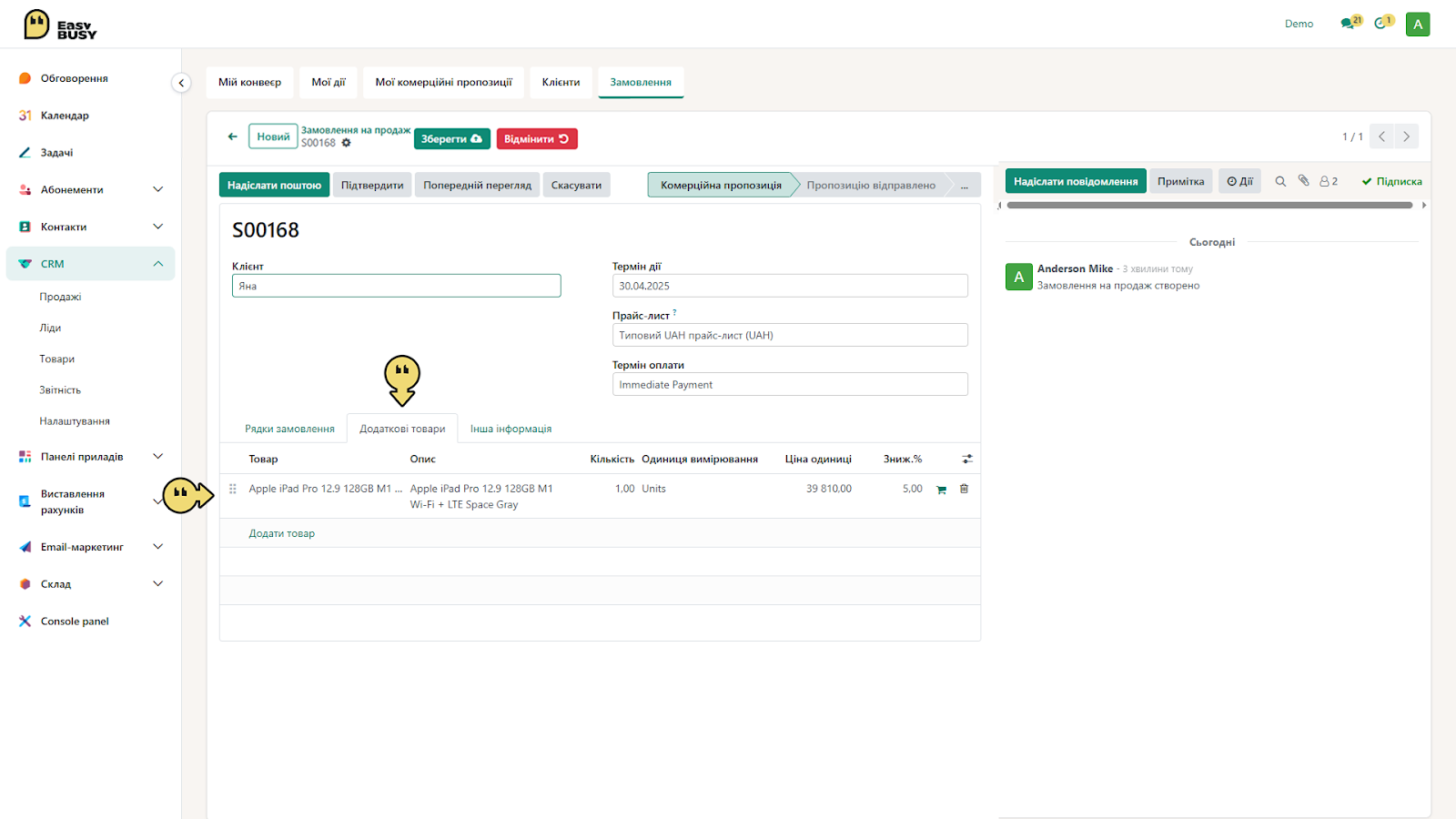
Task: Click the chatter horizontal scrollbar
Action: [1209, 206]
